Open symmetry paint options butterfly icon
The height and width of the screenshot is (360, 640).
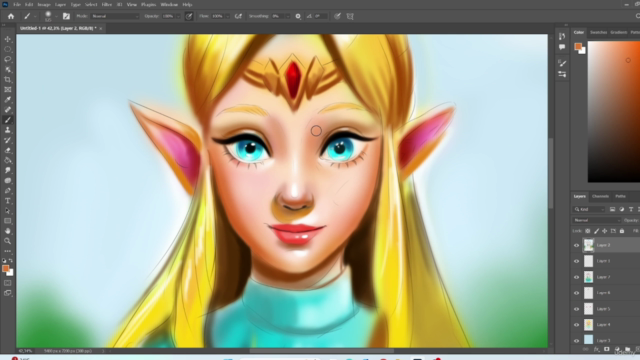click(350, 16)
